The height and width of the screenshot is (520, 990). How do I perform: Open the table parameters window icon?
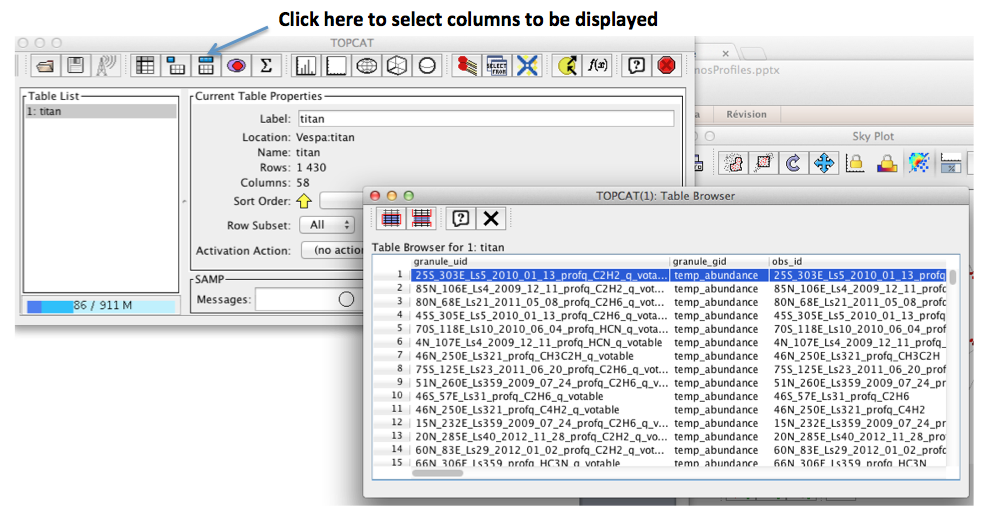point(176,66)
